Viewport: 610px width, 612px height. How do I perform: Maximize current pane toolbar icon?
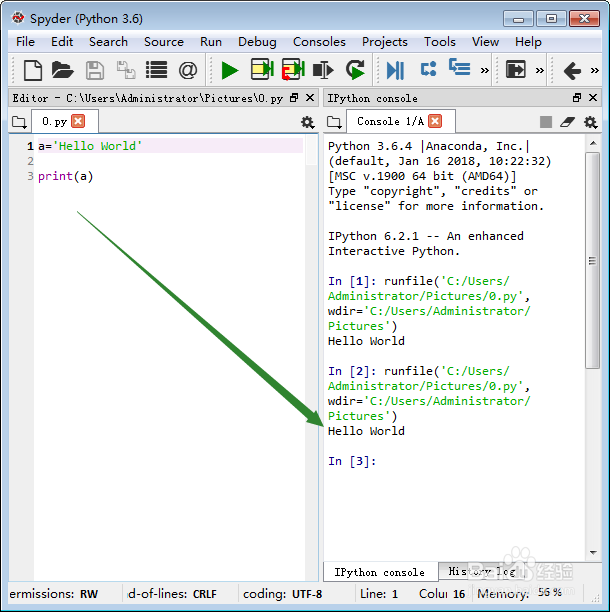[x=516, y=69]
